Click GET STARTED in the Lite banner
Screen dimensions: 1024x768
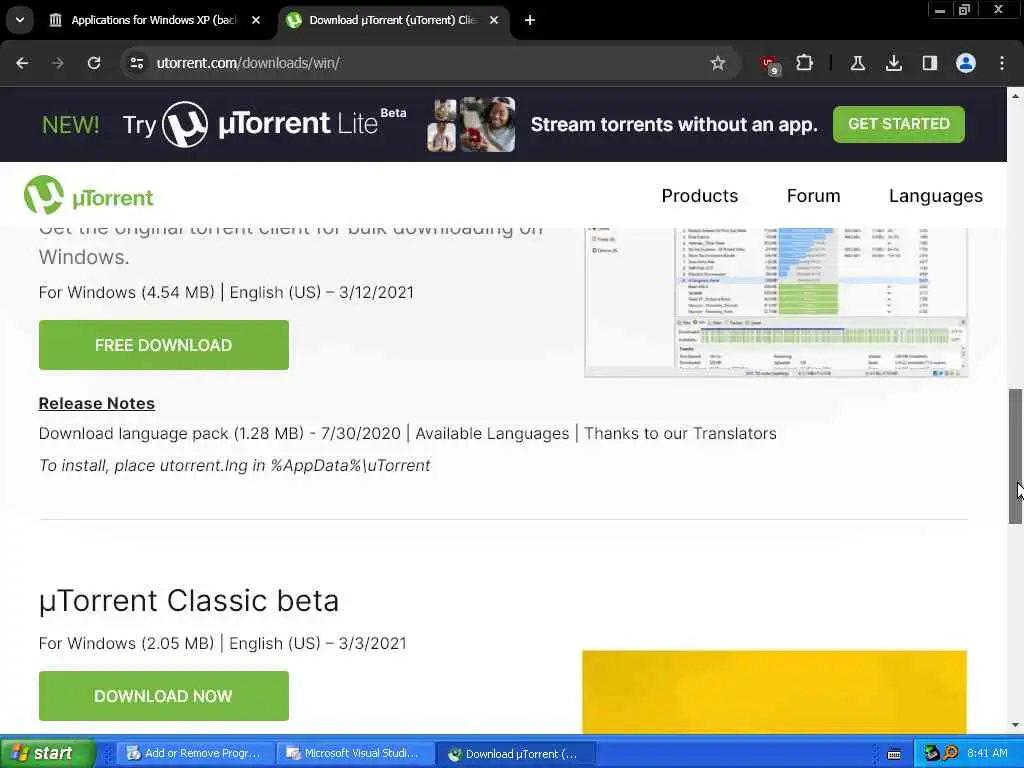(899, 124)
